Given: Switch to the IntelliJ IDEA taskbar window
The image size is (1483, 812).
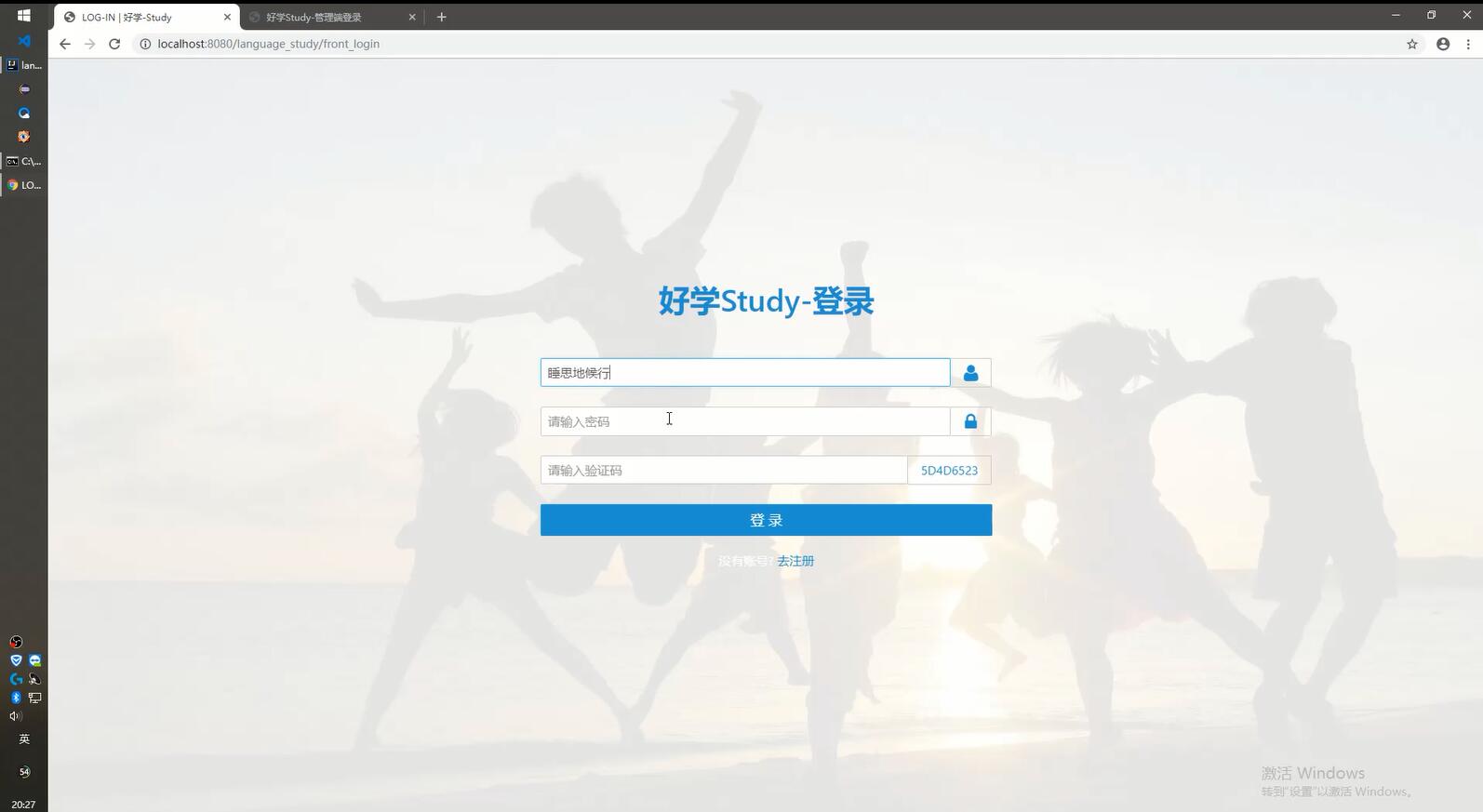Looking at the screenshot, I should coord(24,65).
